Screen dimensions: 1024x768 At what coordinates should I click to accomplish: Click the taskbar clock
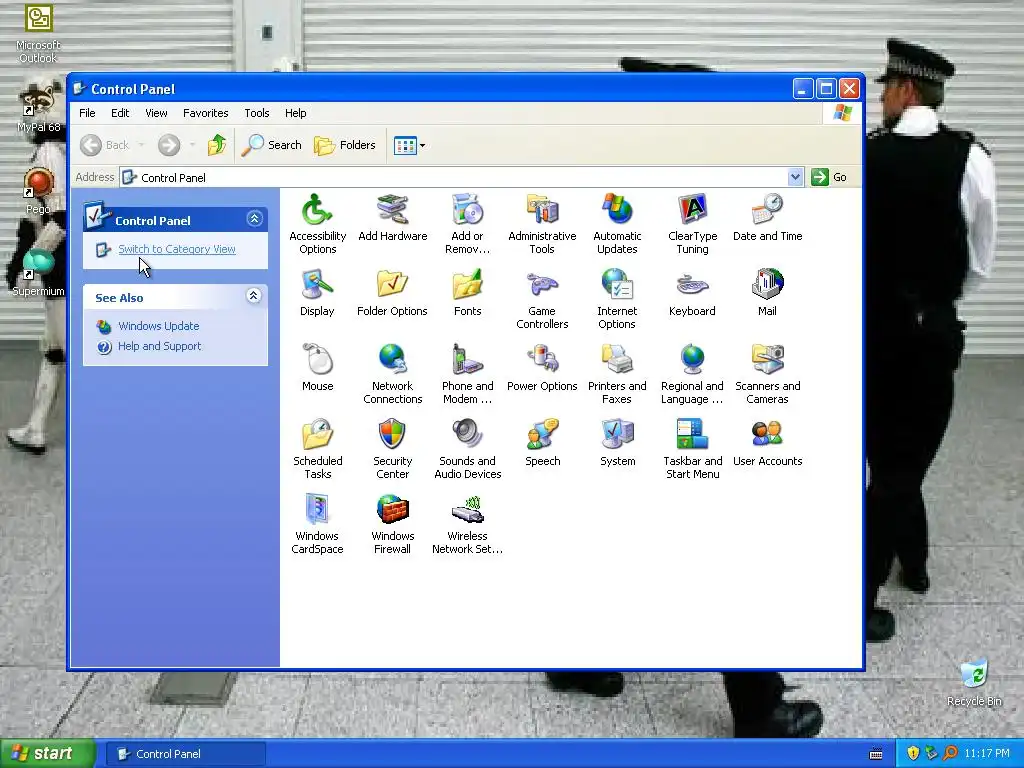click(x=987, y=754)
